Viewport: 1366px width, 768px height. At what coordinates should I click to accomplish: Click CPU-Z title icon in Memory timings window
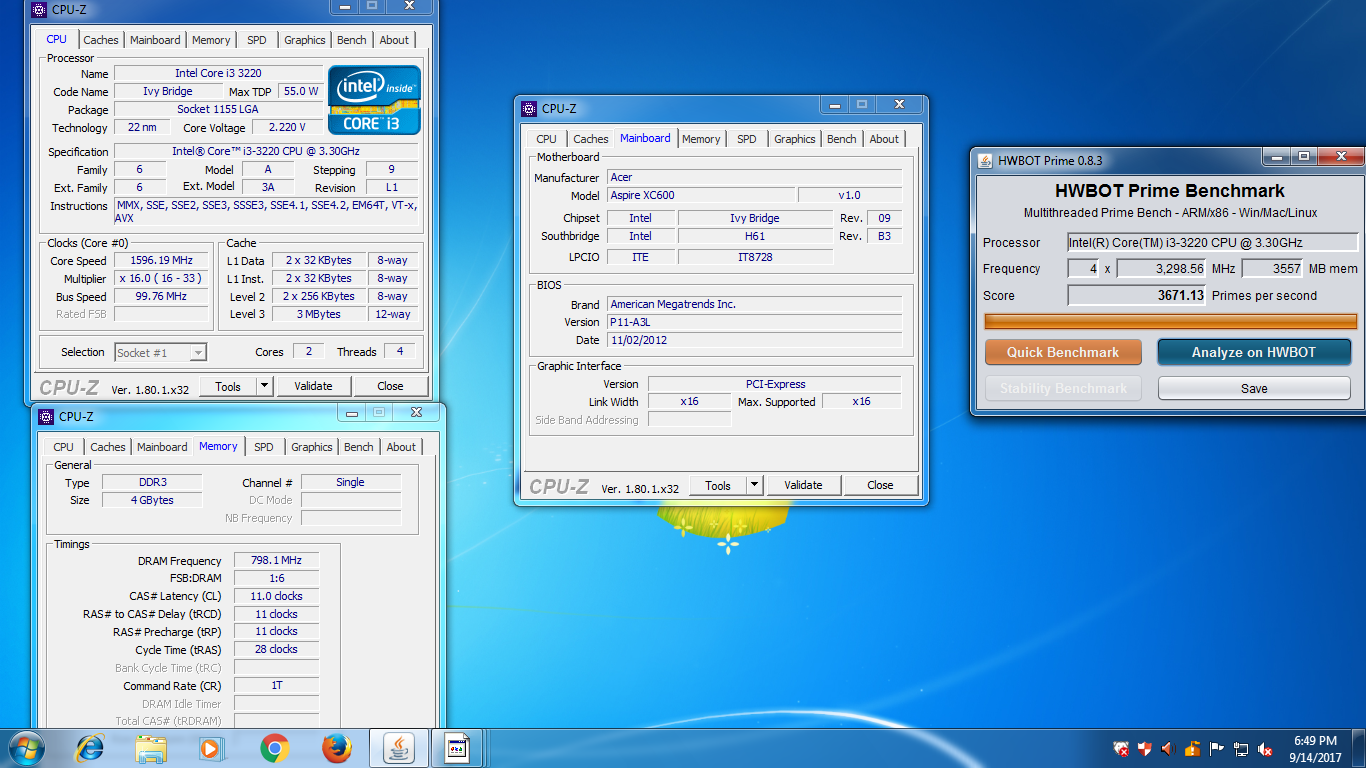(46, 416)
